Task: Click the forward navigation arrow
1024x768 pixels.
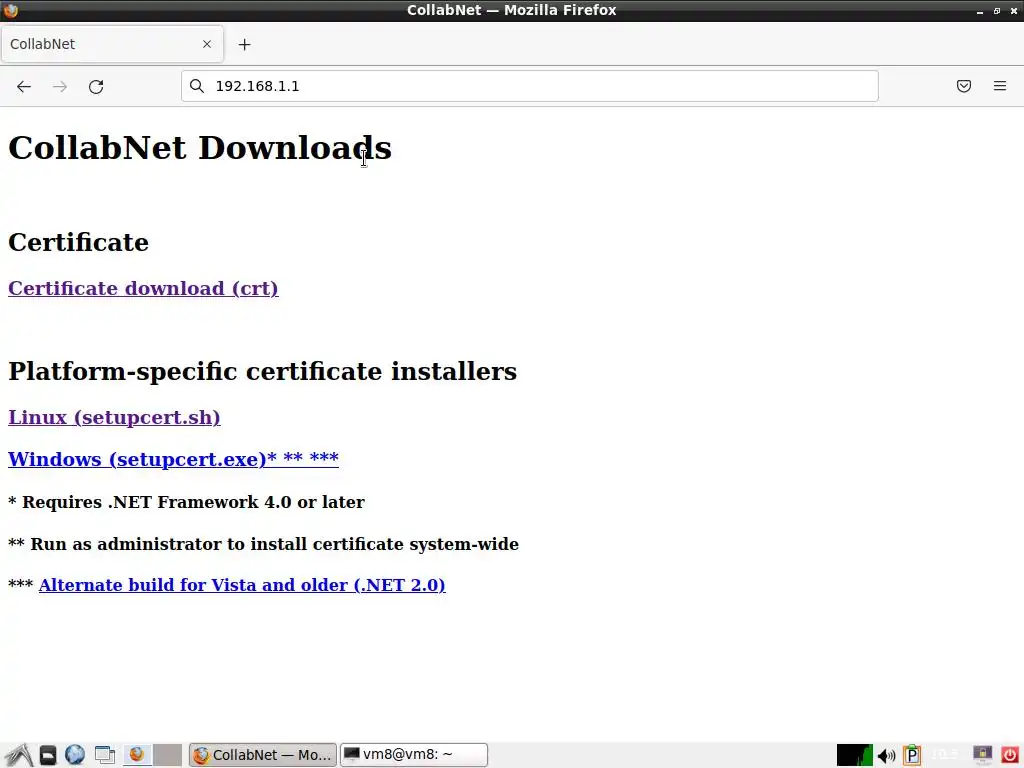Action: [x=60, y=86]
